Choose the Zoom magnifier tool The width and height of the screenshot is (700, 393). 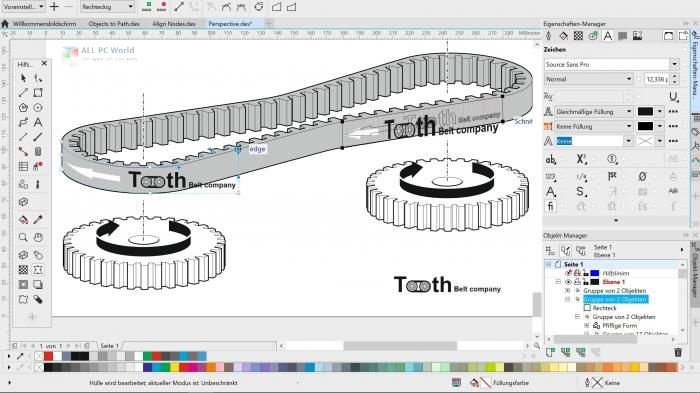click(23, 238)
